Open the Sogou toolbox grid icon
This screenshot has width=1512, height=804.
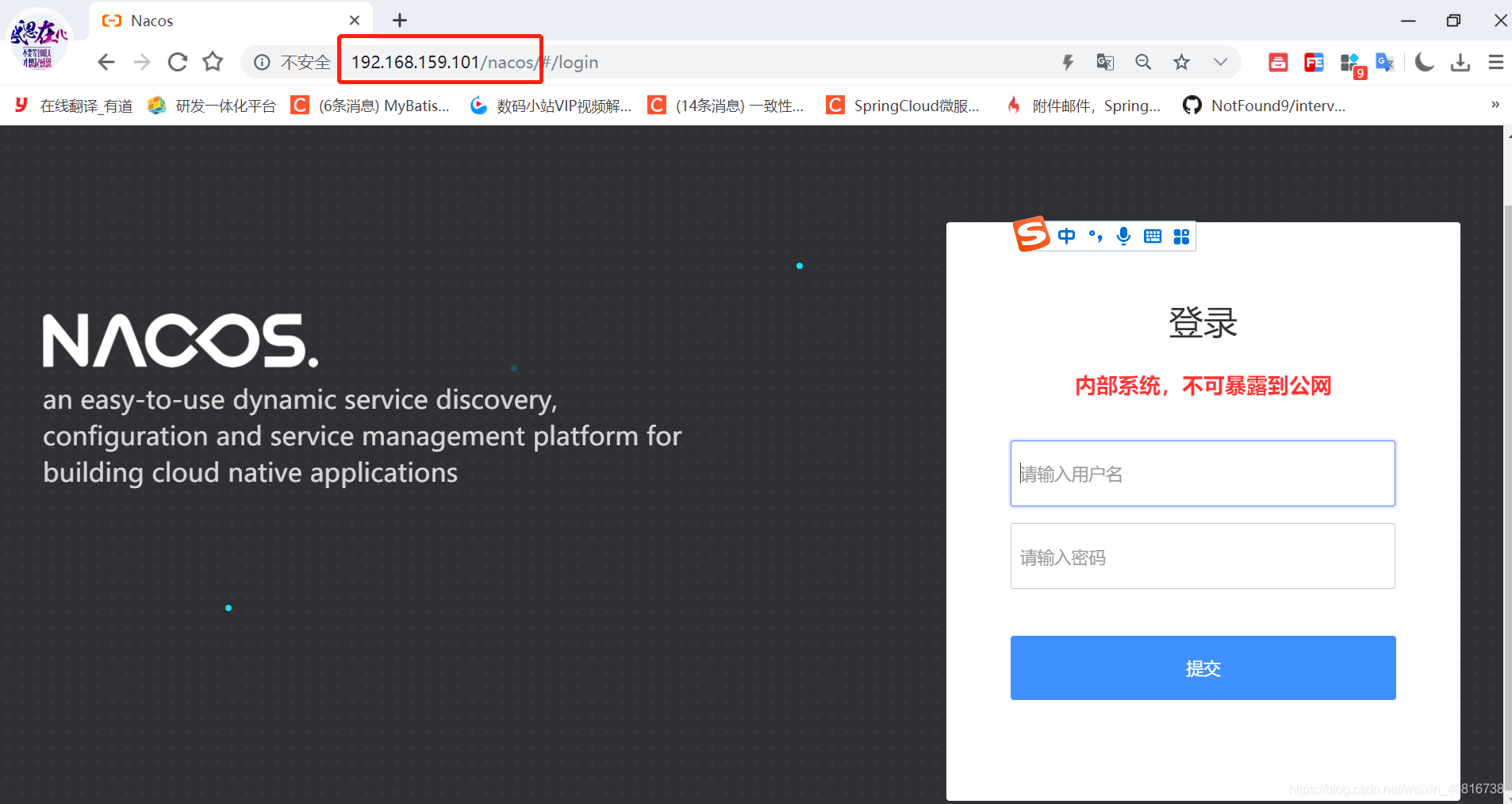pos(1181,237)
